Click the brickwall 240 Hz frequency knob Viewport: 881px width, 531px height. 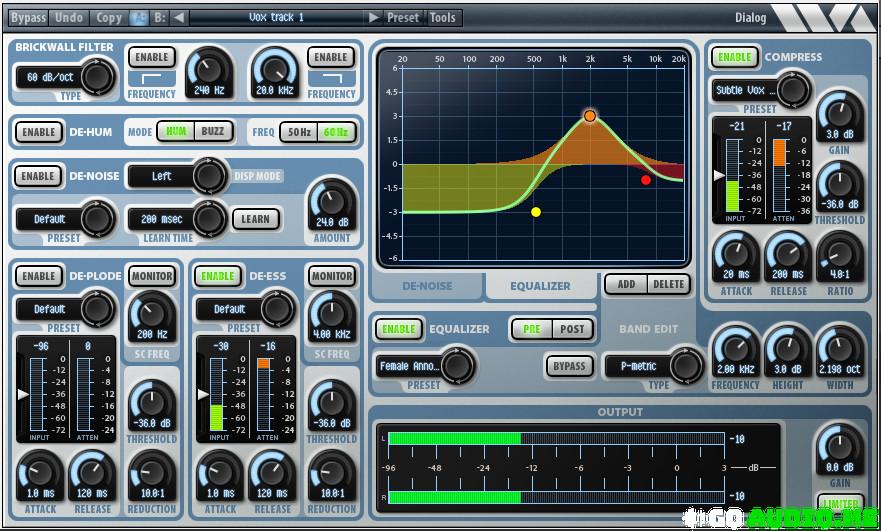click(209, 69)
